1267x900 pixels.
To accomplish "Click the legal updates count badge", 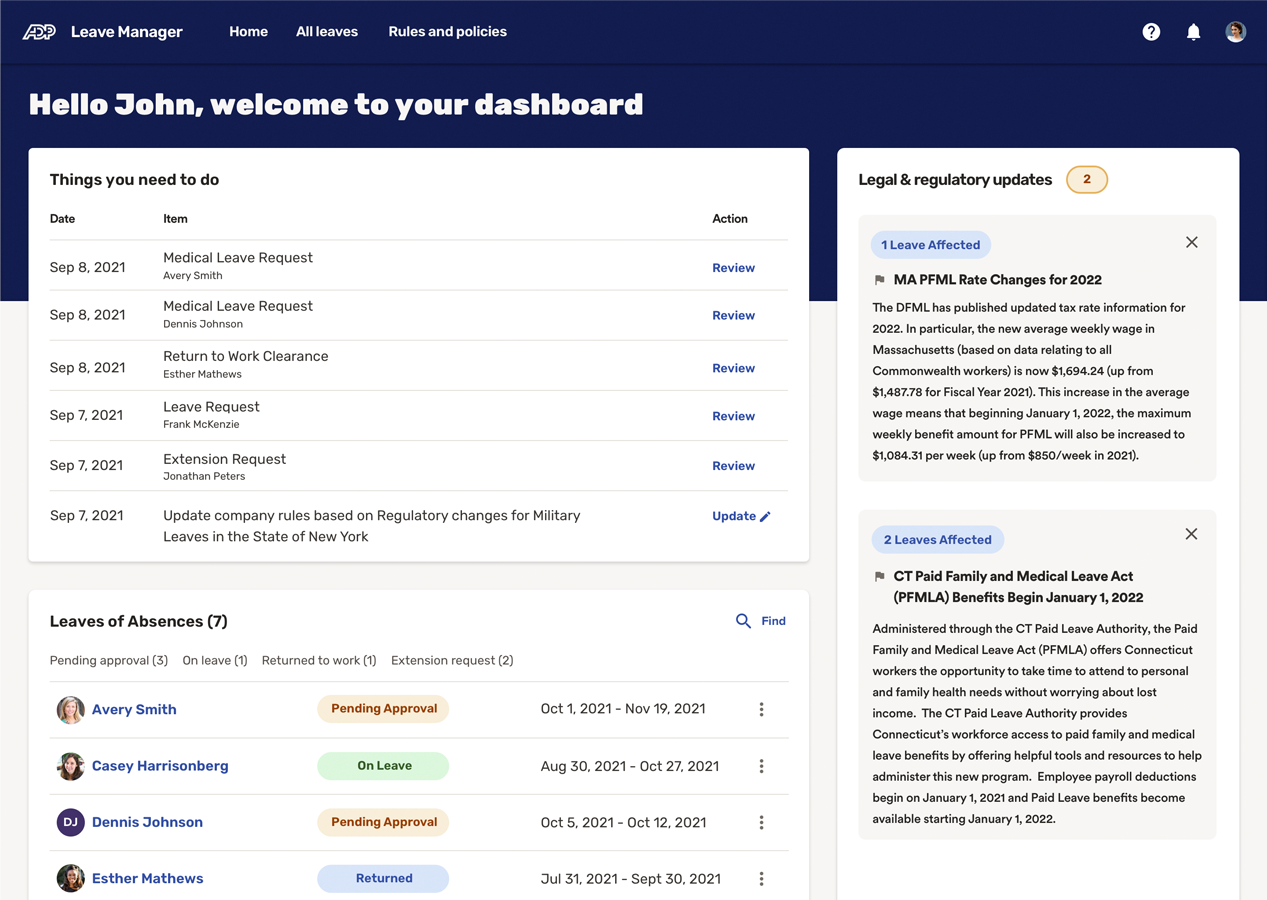I will pyautogui.click(x=1086, y=180).
